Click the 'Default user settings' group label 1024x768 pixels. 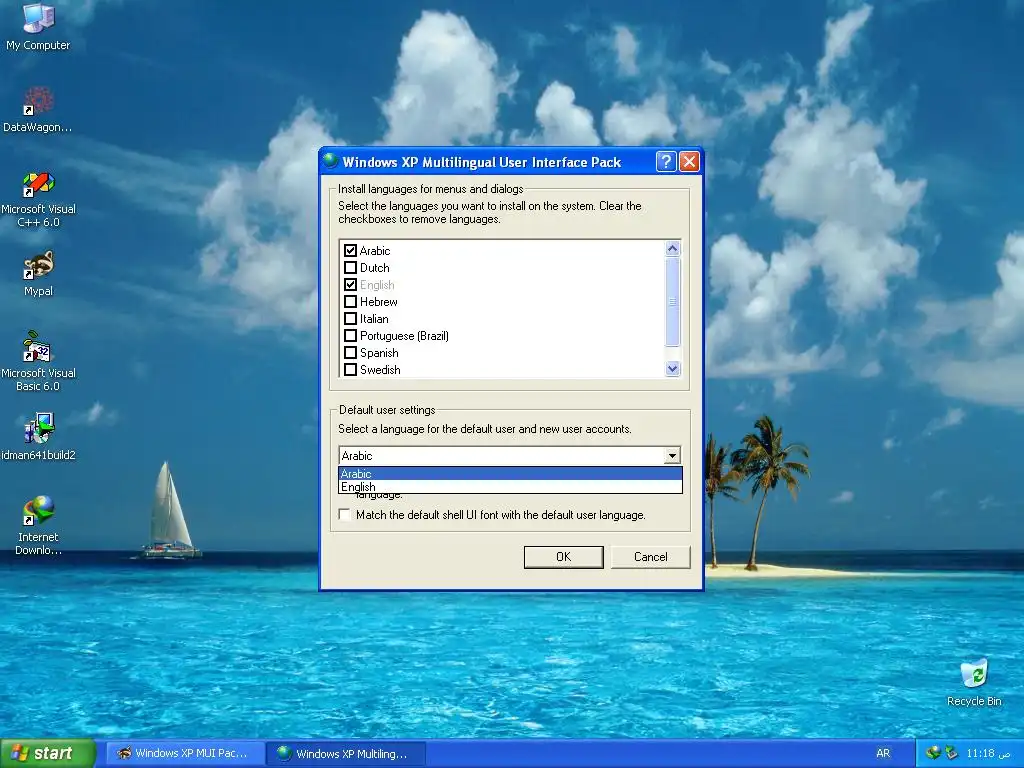(387, 409)
